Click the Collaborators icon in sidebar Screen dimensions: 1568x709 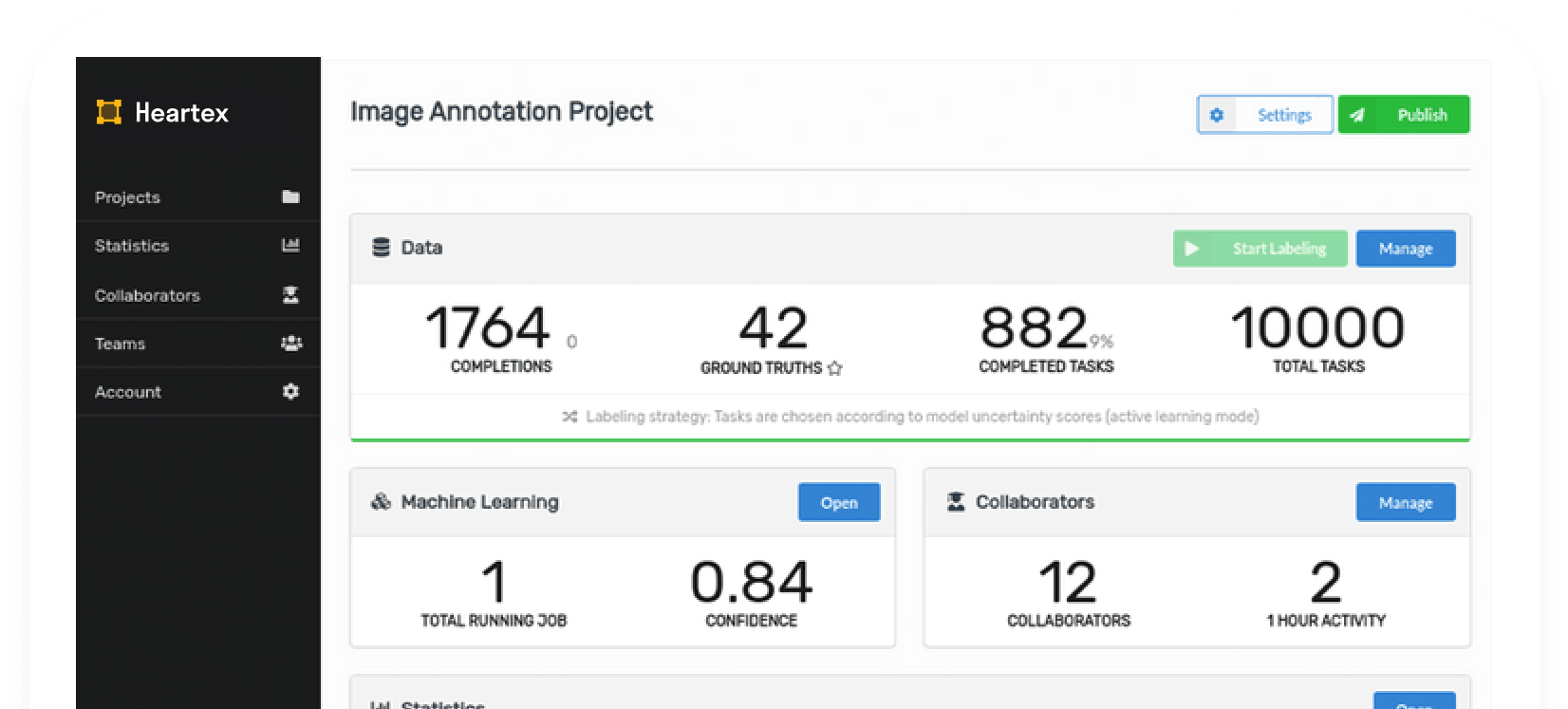290,295
